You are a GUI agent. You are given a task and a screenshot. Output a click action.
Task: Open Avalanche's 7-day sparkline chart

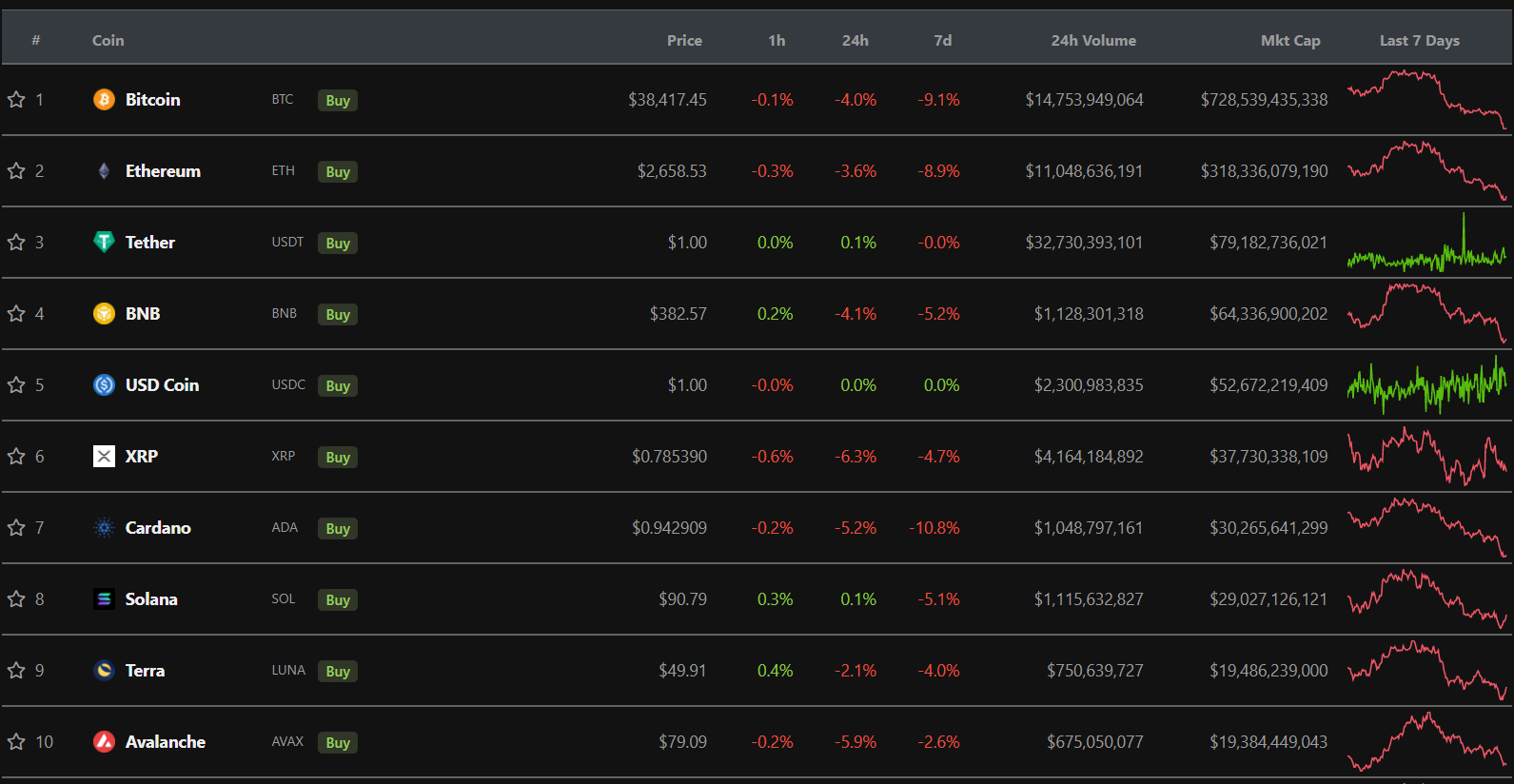[1426, 741]
